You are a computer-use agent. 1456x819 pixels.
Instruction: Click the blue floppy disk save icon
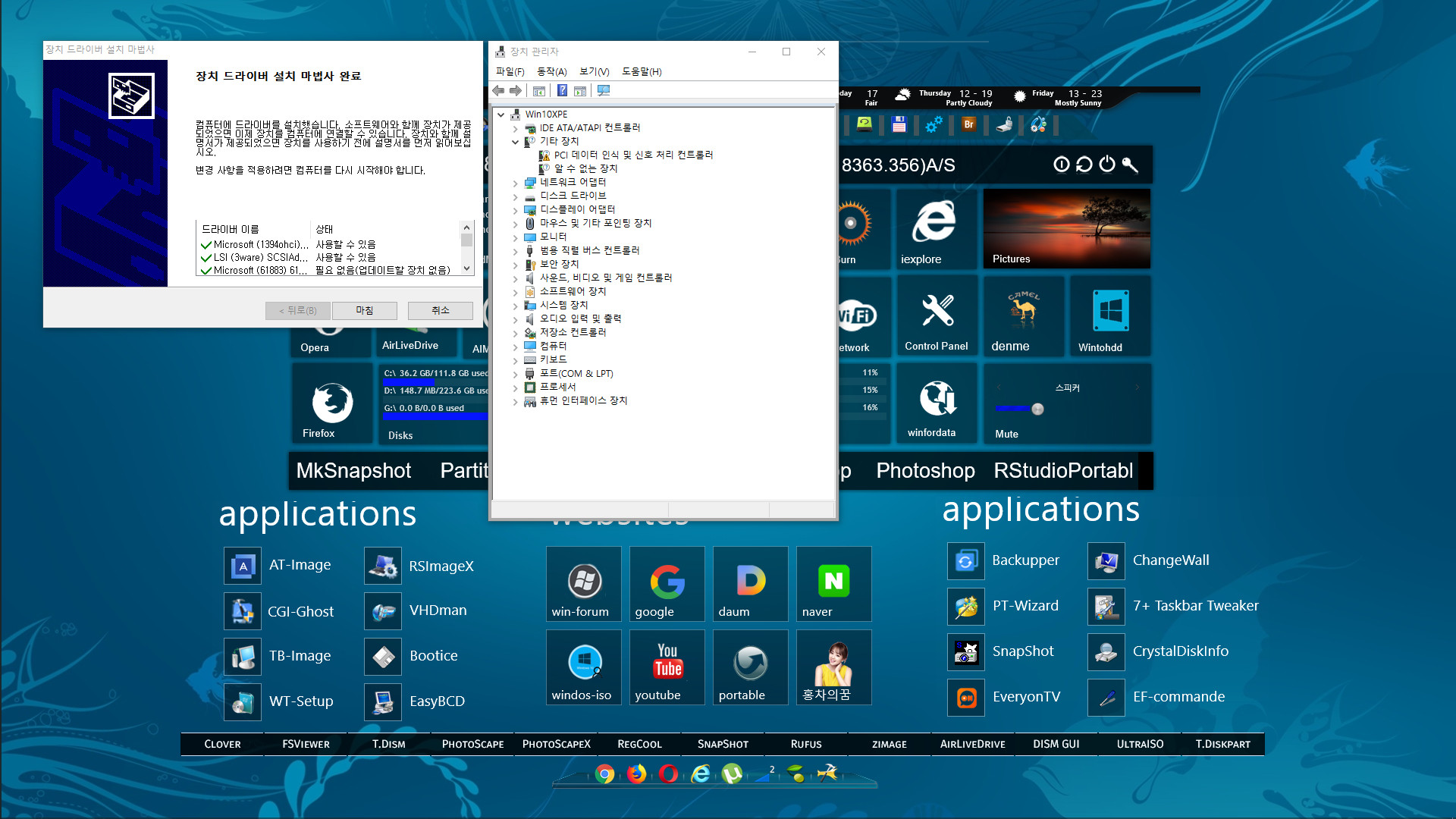point(899,124)
